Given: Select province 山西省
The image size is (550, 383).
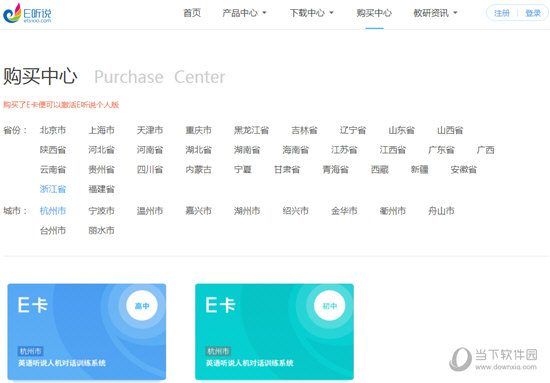Looking at the screenshot, I should pyautogui.click(x=450, y=130).
